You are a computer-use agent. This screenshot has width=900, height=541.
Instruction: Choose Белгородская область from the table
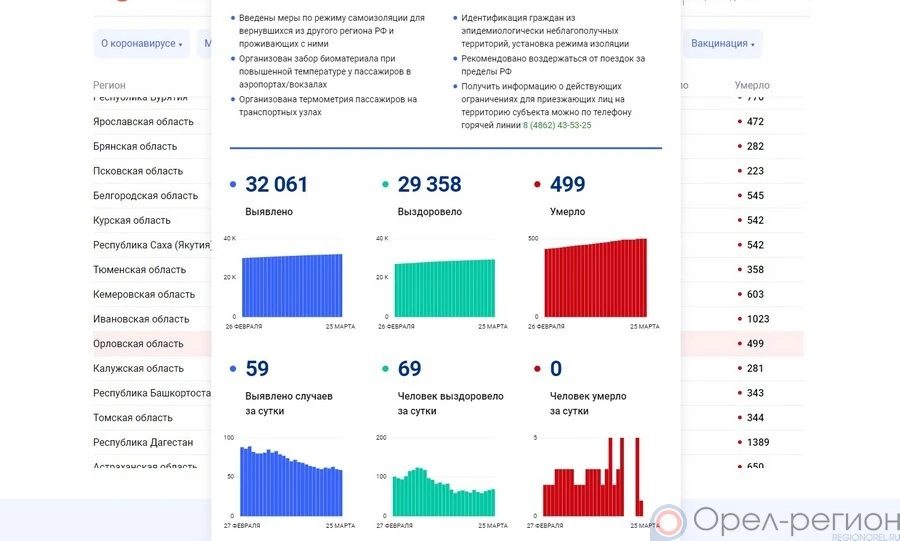click(x=145, y=196)
